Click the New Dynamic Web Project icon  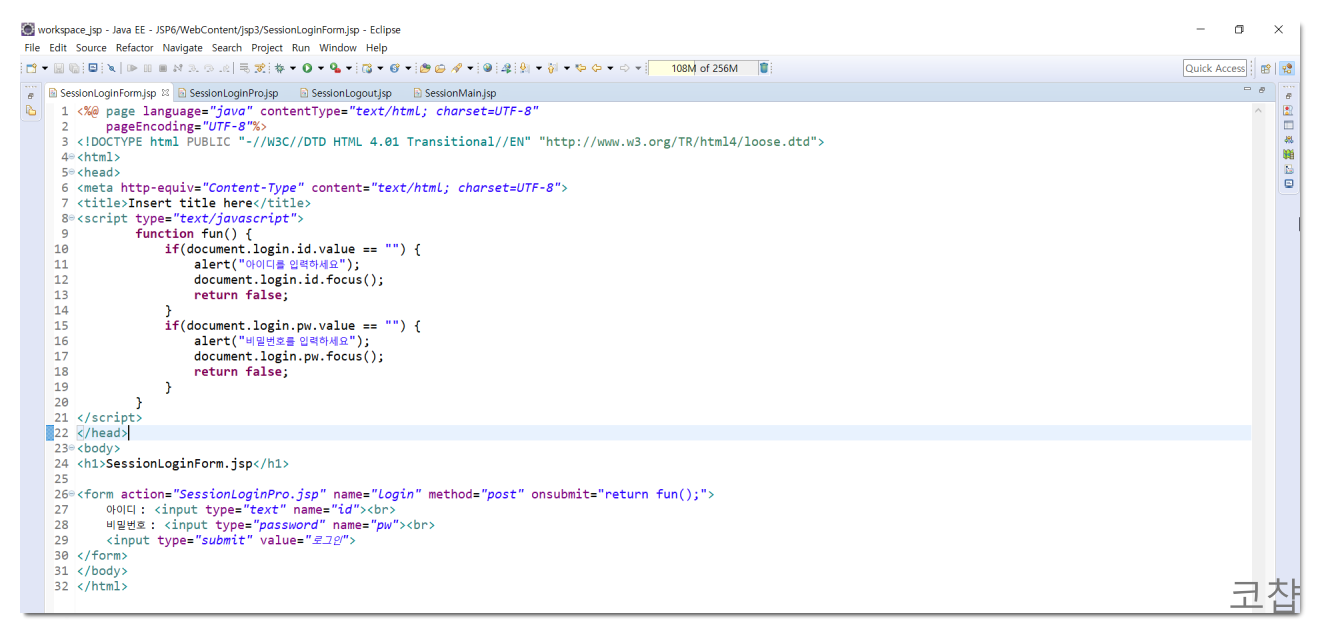pyautogui.click(x=367, y=68)
